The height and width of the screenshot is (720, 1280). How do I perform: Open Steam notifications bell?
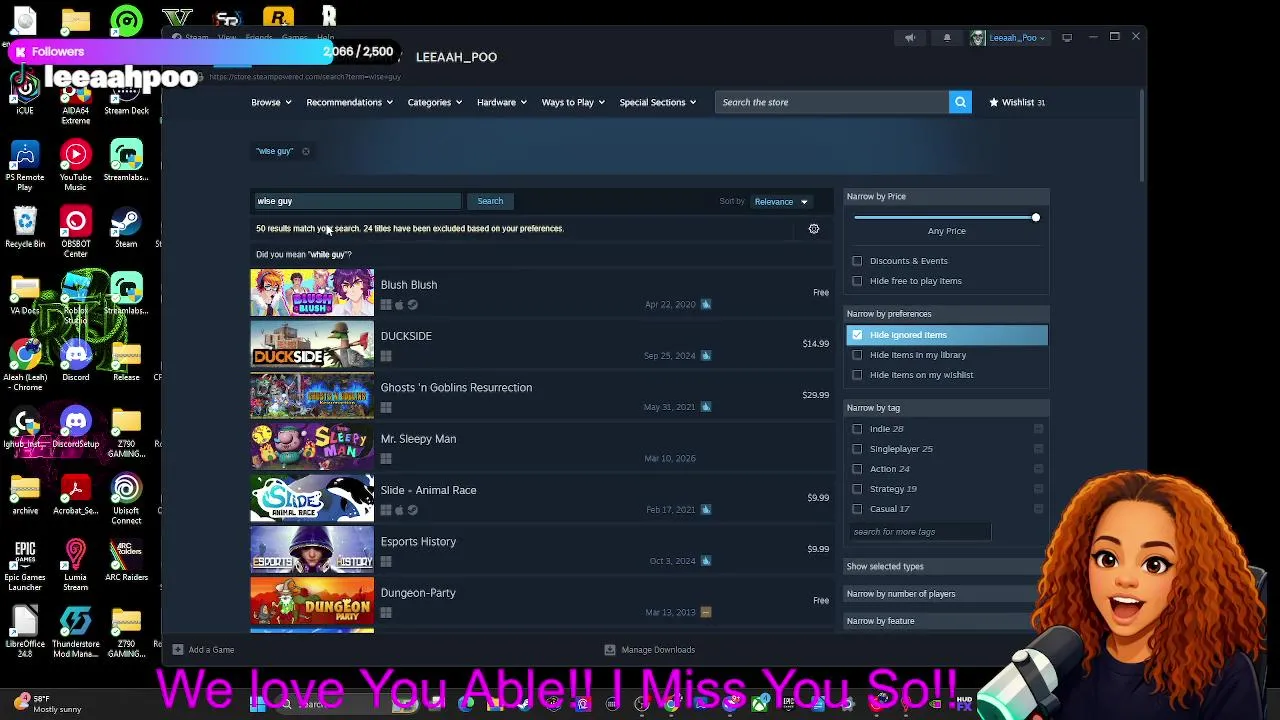pyautogui.click(x=947, y=38)
